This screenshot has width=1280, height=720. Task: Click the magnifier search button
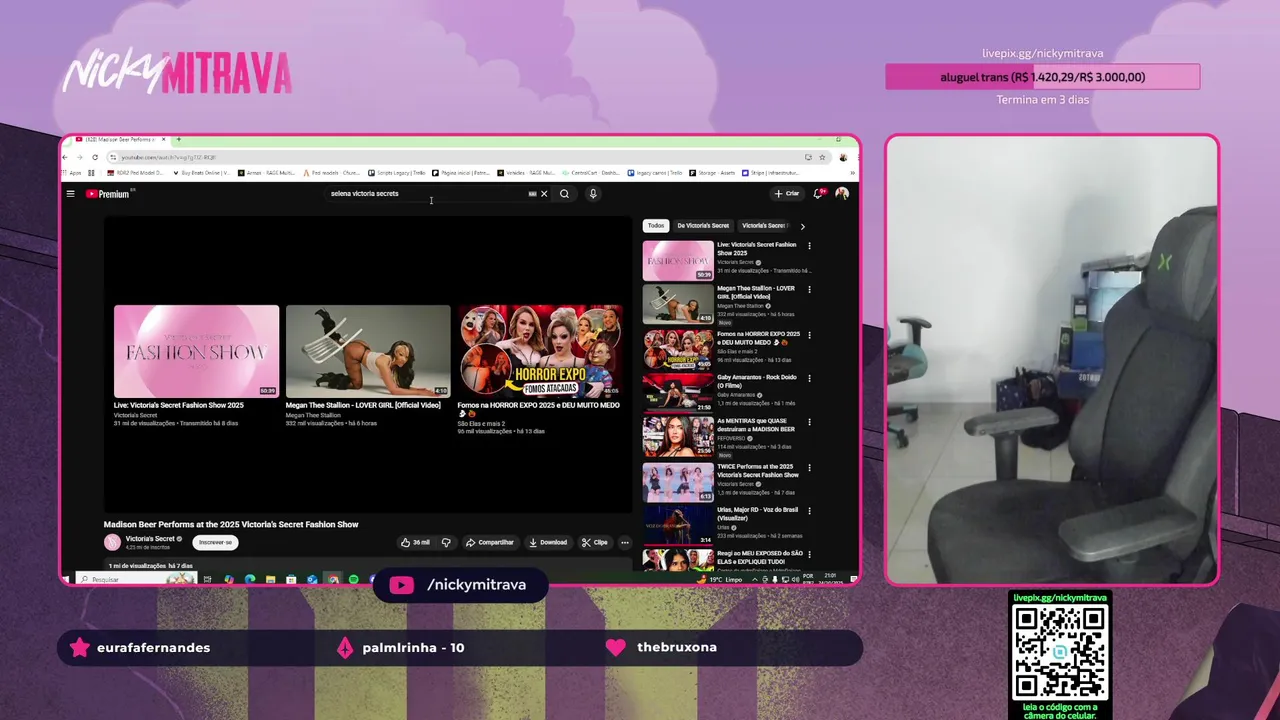[x=564, y=194]
